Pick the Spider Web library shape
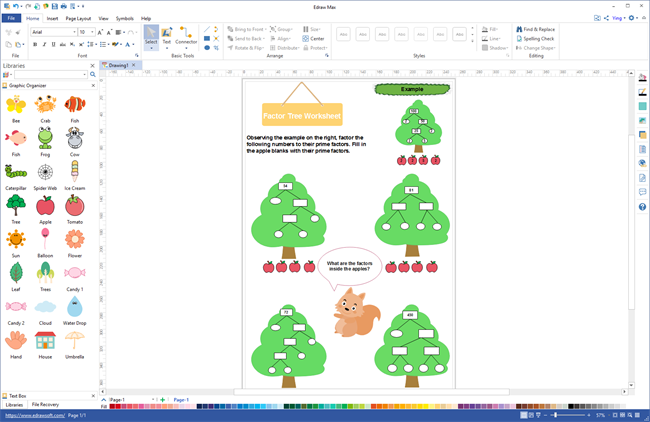650x422 pixels. click(45, 174)
